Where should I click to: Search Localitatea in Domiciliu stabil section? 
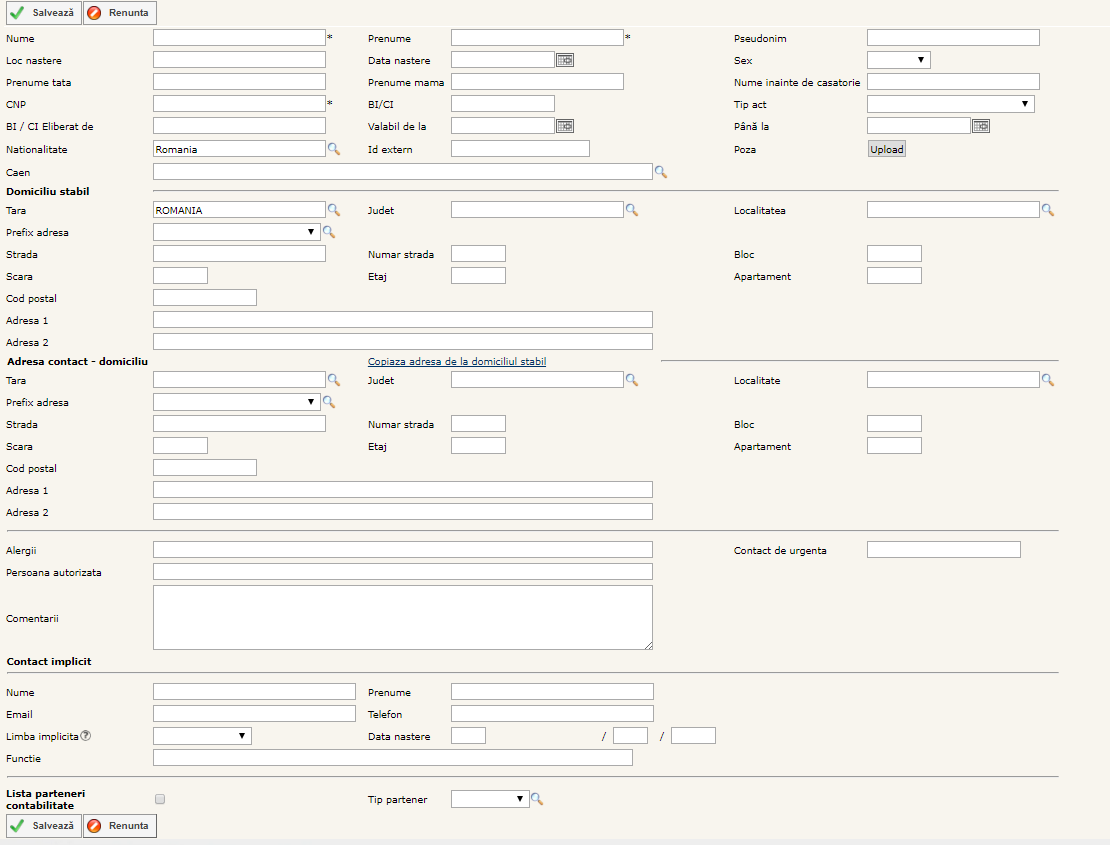(x=1047, y=210)
